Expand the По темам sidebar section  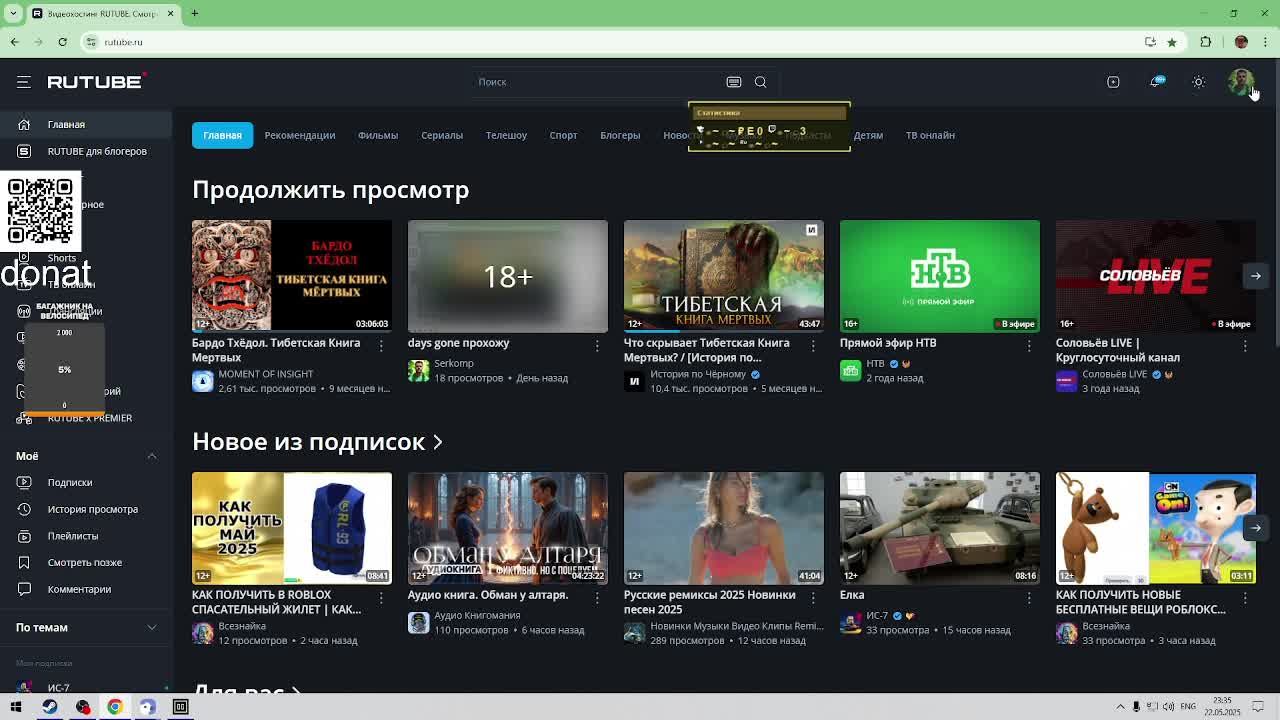click(x=152, y=628)
